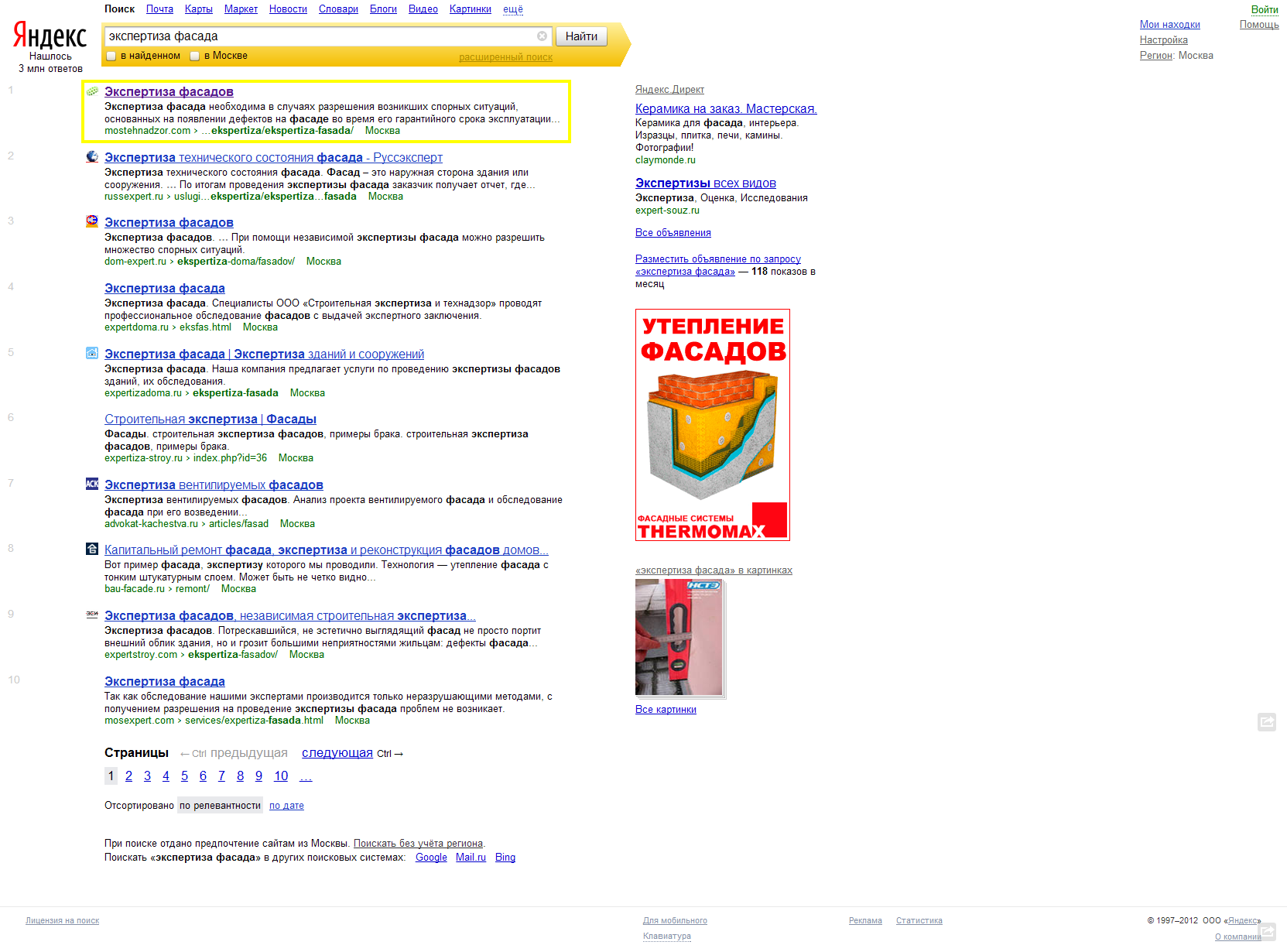
Task: Open "Для мобильного" footer link
Action: (675, 921)
